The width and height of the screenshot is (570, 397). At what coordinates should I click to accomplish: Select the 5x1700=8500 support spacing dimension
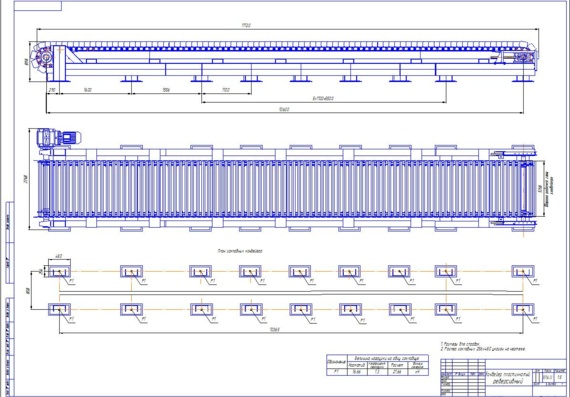[x=324, y=100]
